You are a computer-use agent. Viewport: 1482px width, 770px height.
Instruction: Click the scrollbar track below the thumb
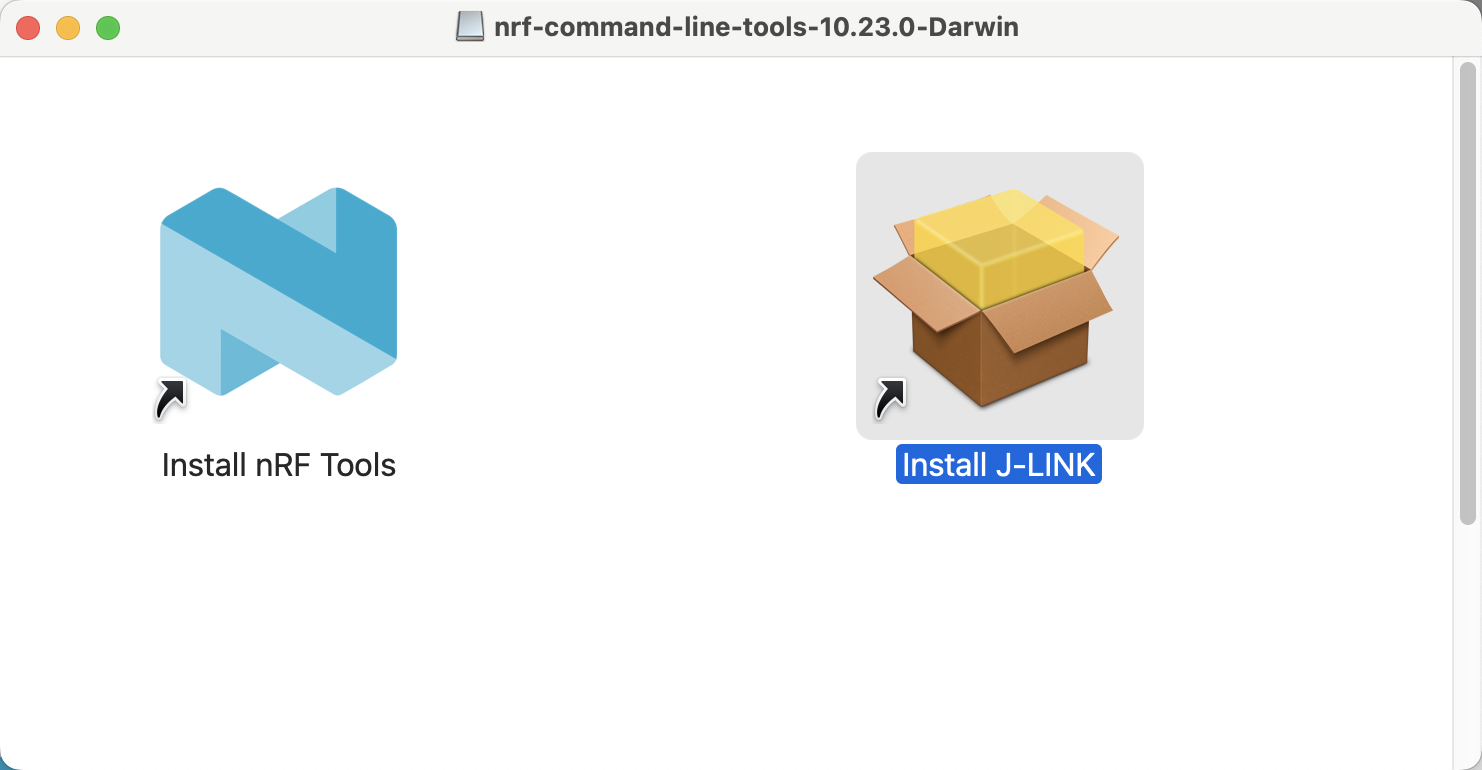coord(1467,645)
